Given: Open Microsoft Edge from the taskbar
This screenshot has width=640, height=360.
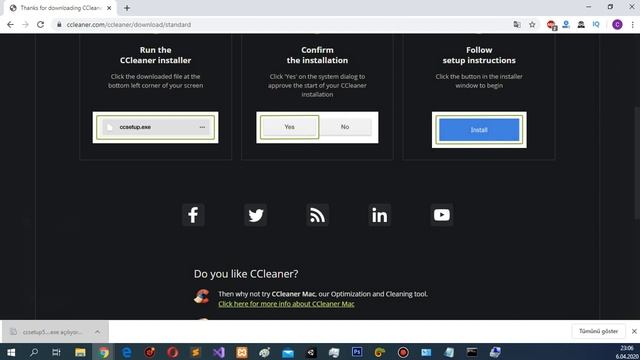Looking at the screenshot, I should click(x=127, y=352).
